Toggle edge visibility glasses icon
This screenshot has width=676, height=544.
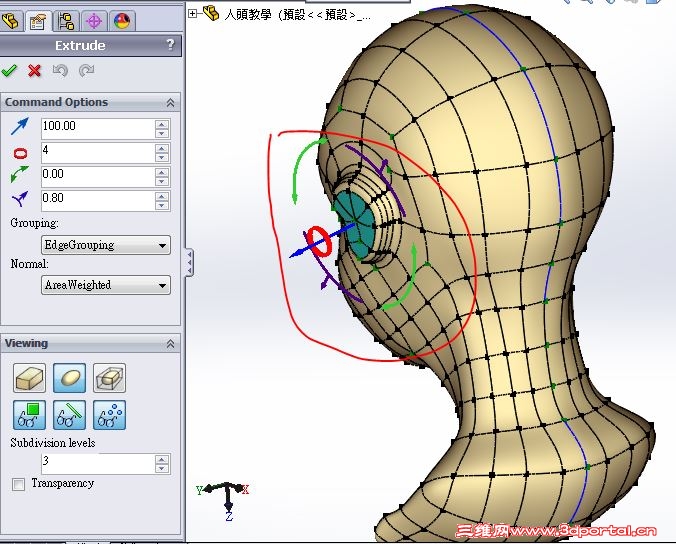[x=69, y=415]
